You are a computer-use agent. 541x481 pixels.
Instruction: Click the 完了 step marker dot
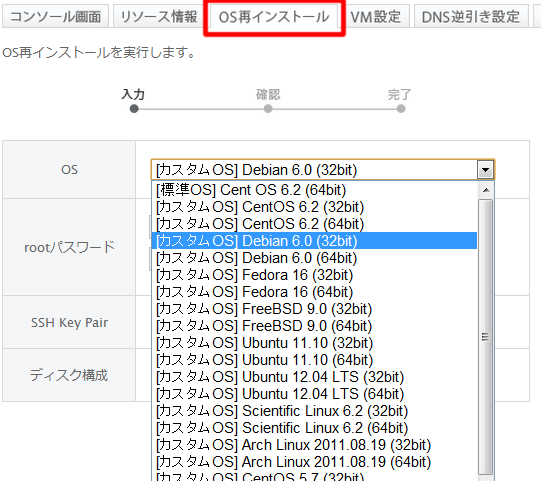click(401, 109)
